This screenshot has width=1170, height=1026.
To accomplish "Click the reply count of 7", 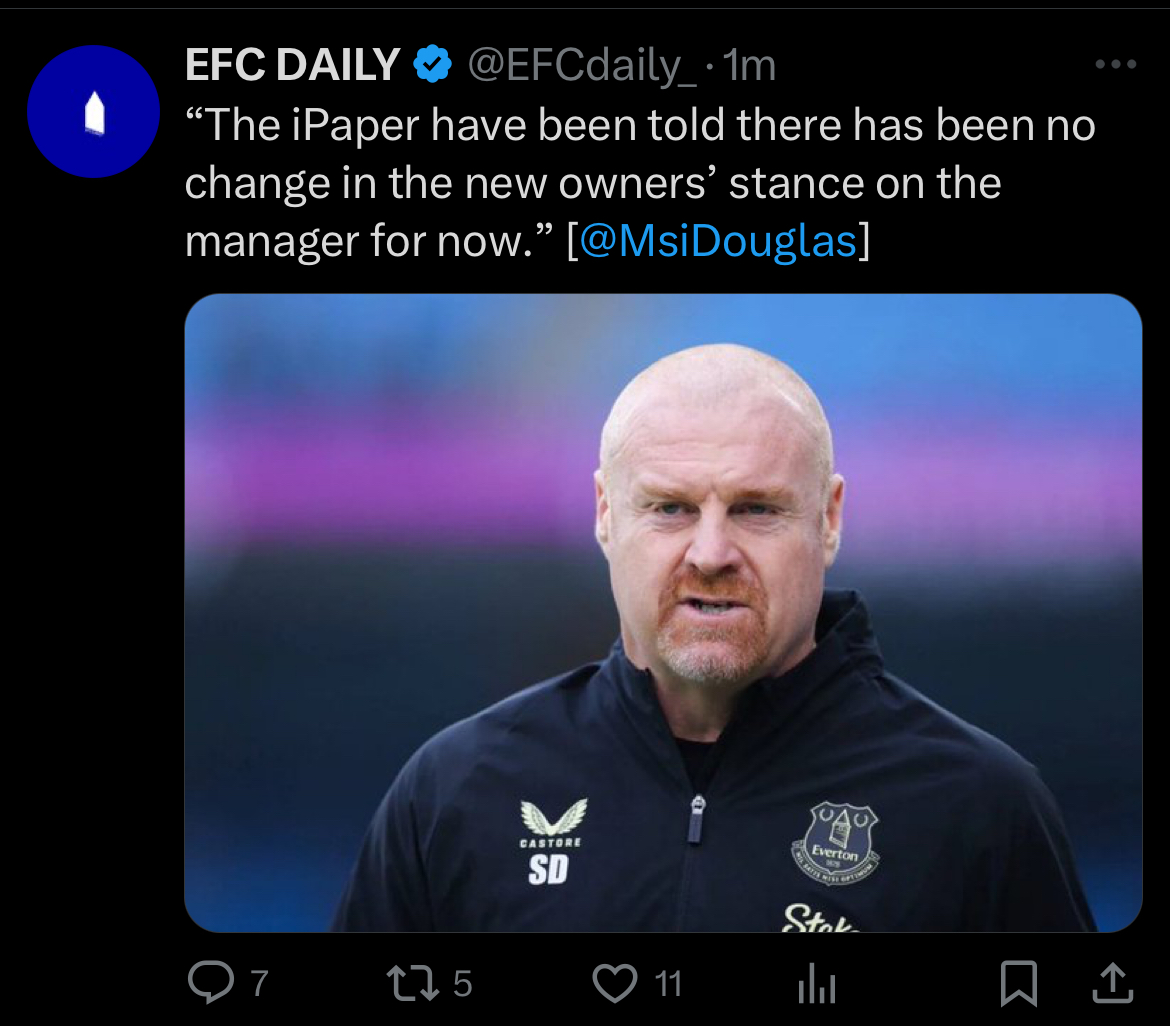I will point(258,984).
